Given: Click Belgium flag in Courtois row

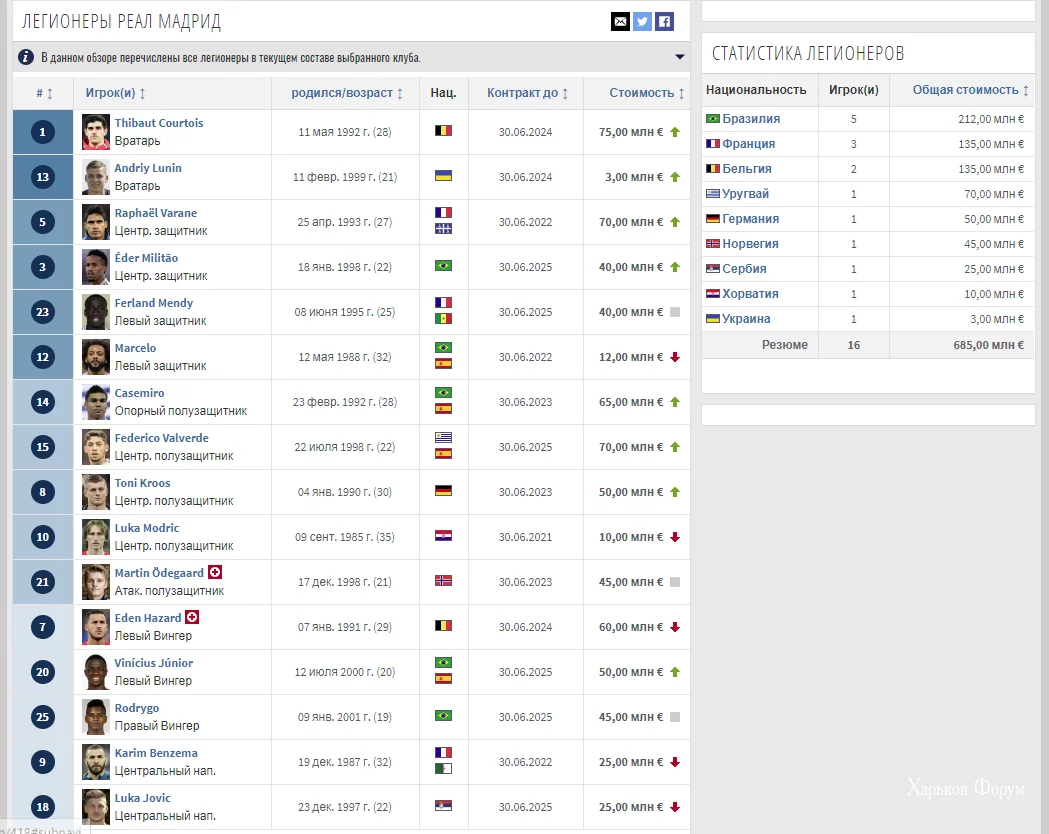Looking at the screenshot, I should click(443, 130).
